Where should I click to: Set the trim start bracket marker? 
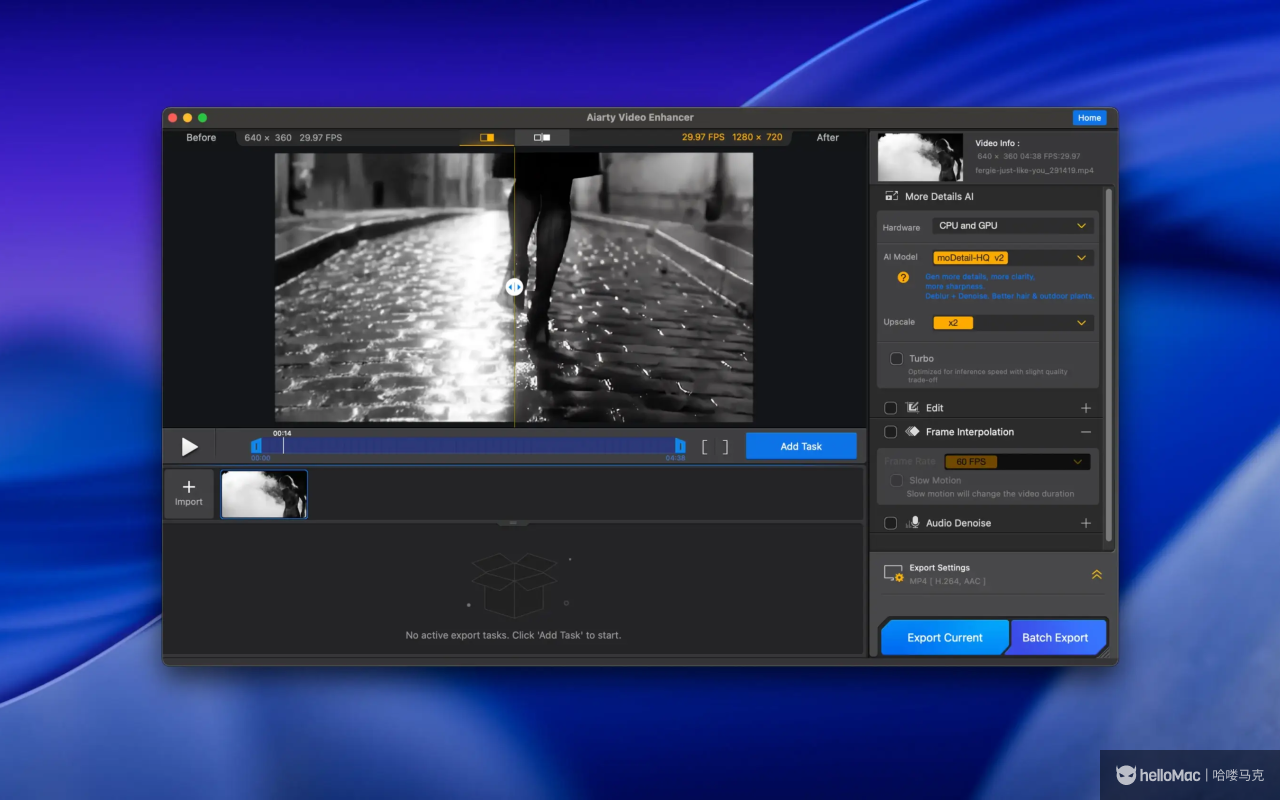[705, 447]
